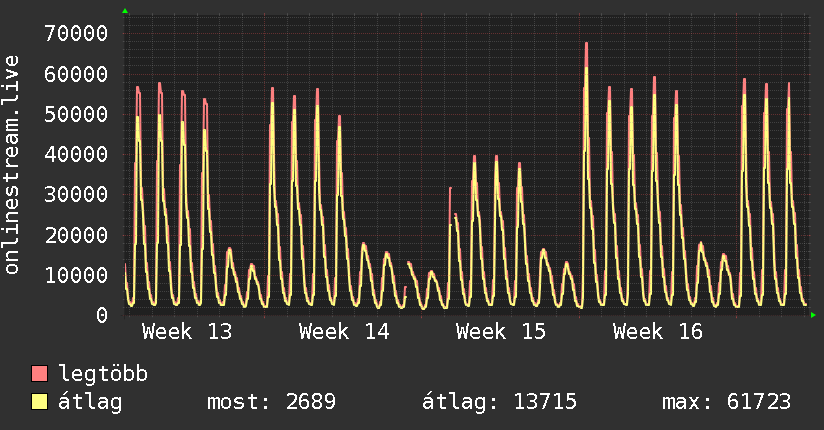Screen dimensions: 824x430
Task: Click the 40000 y-axis label
Action: click(76, 155)
